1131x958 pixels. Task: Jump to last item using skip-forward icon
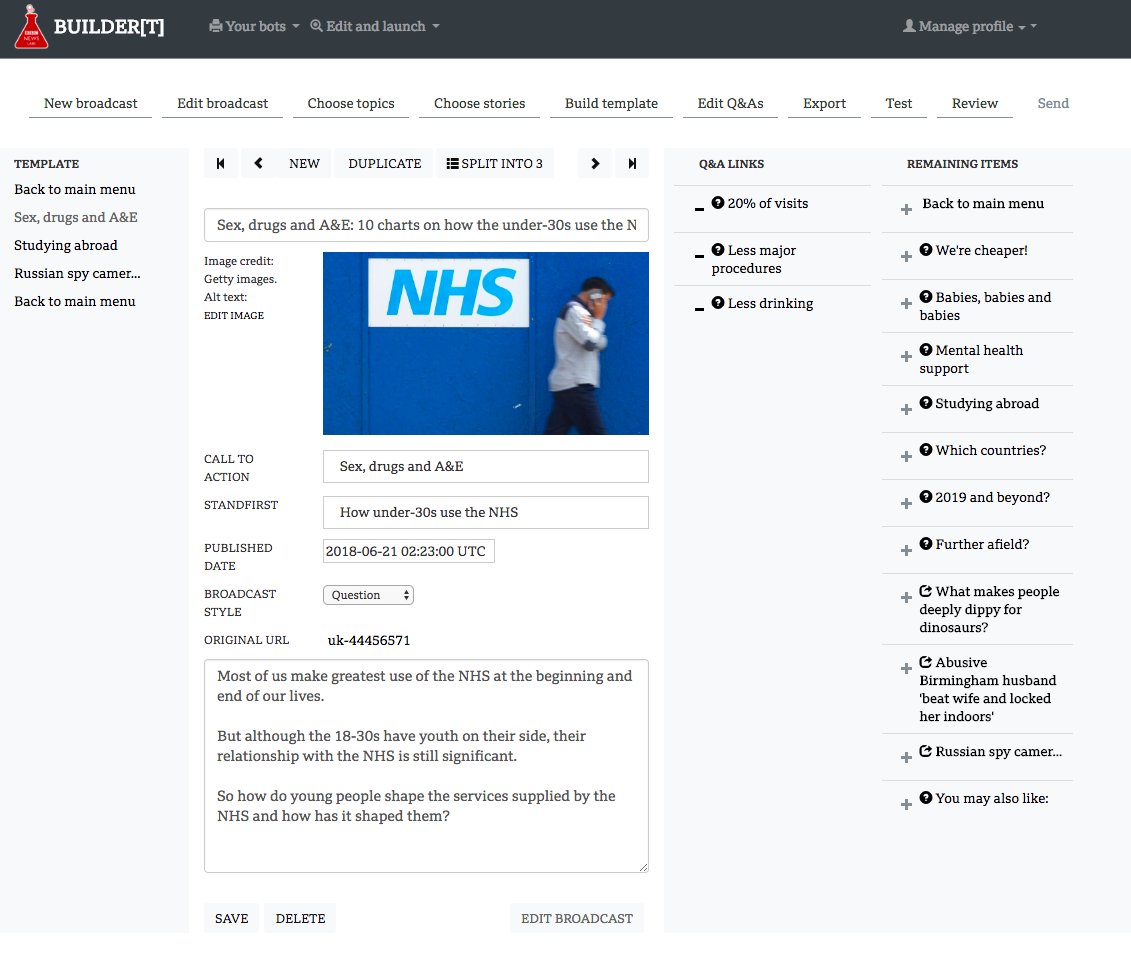[x=632, y=164]
